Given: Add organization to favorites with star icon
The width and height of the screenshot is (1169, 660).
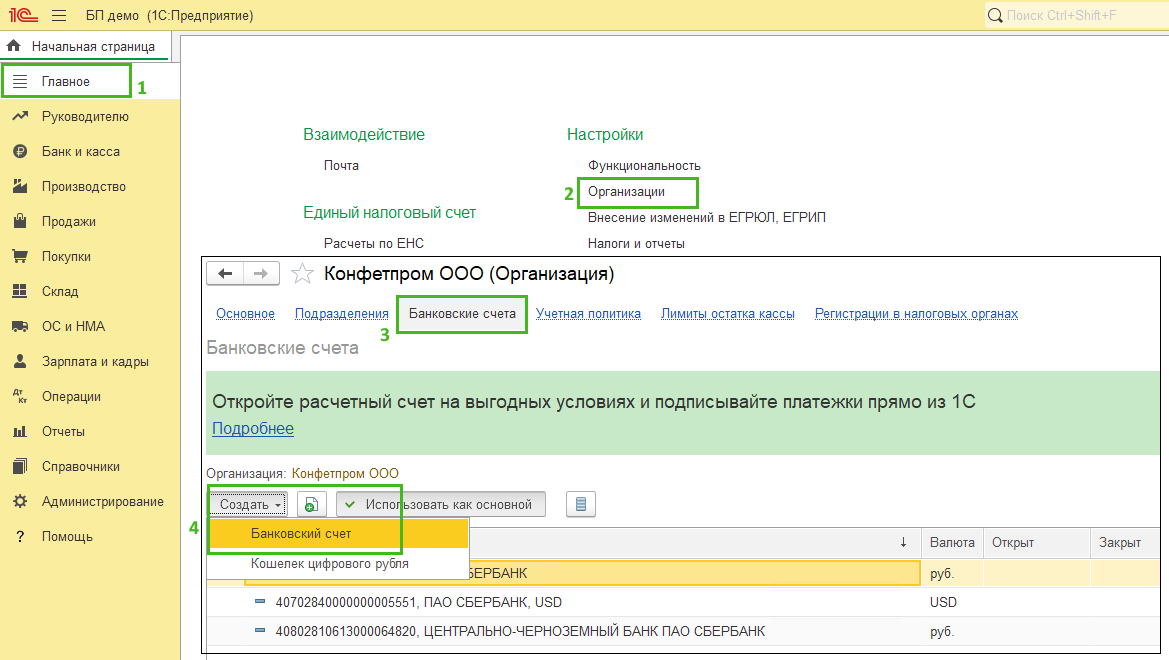Looking at the screenshot, I should point(302,274).
